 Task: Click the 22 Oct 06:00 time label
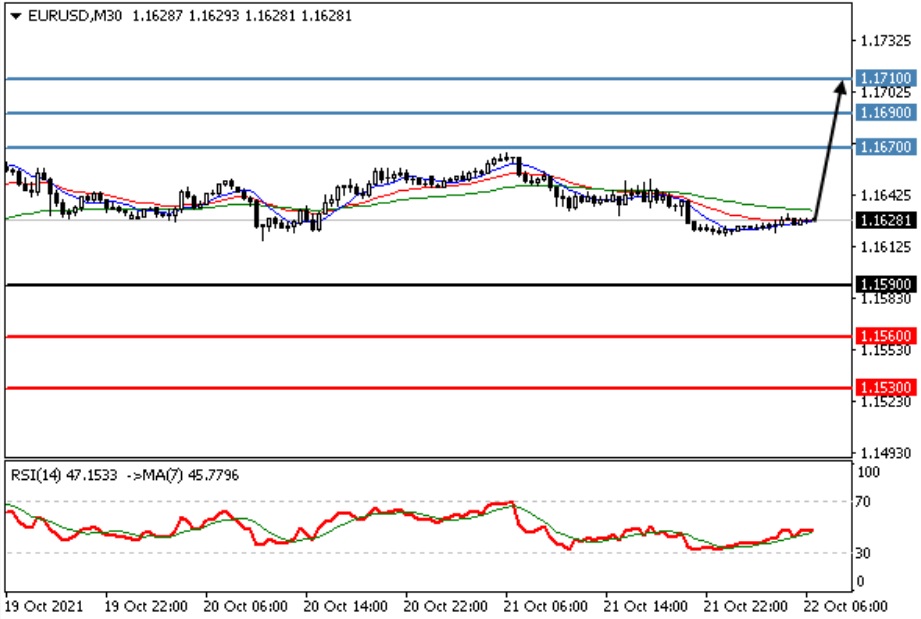[845, 606]
